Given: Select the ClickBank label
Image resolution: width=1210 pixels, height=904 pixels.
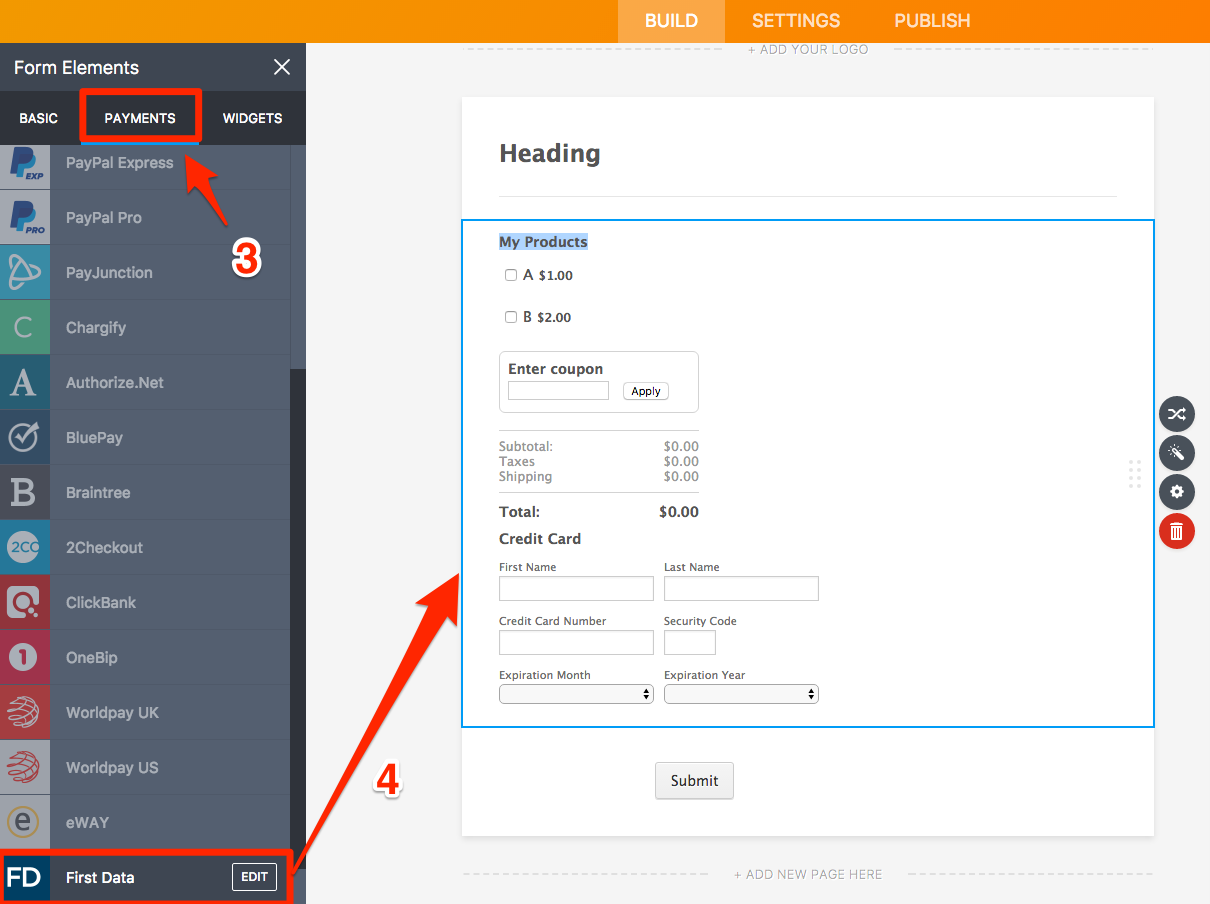Looking at the screenshot, I should point(101,602).
